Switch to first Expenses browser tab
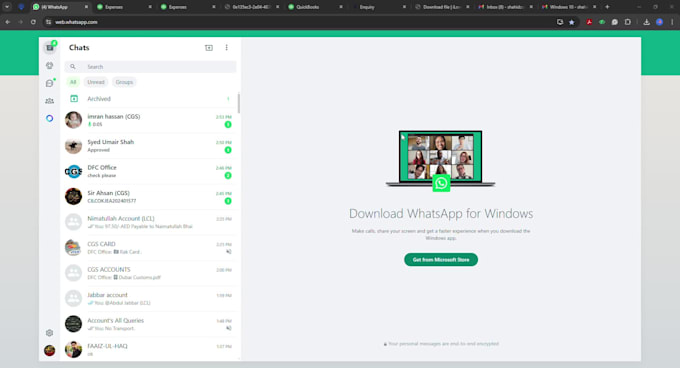The height and width of the screenshot is (368, 680). 123,7
